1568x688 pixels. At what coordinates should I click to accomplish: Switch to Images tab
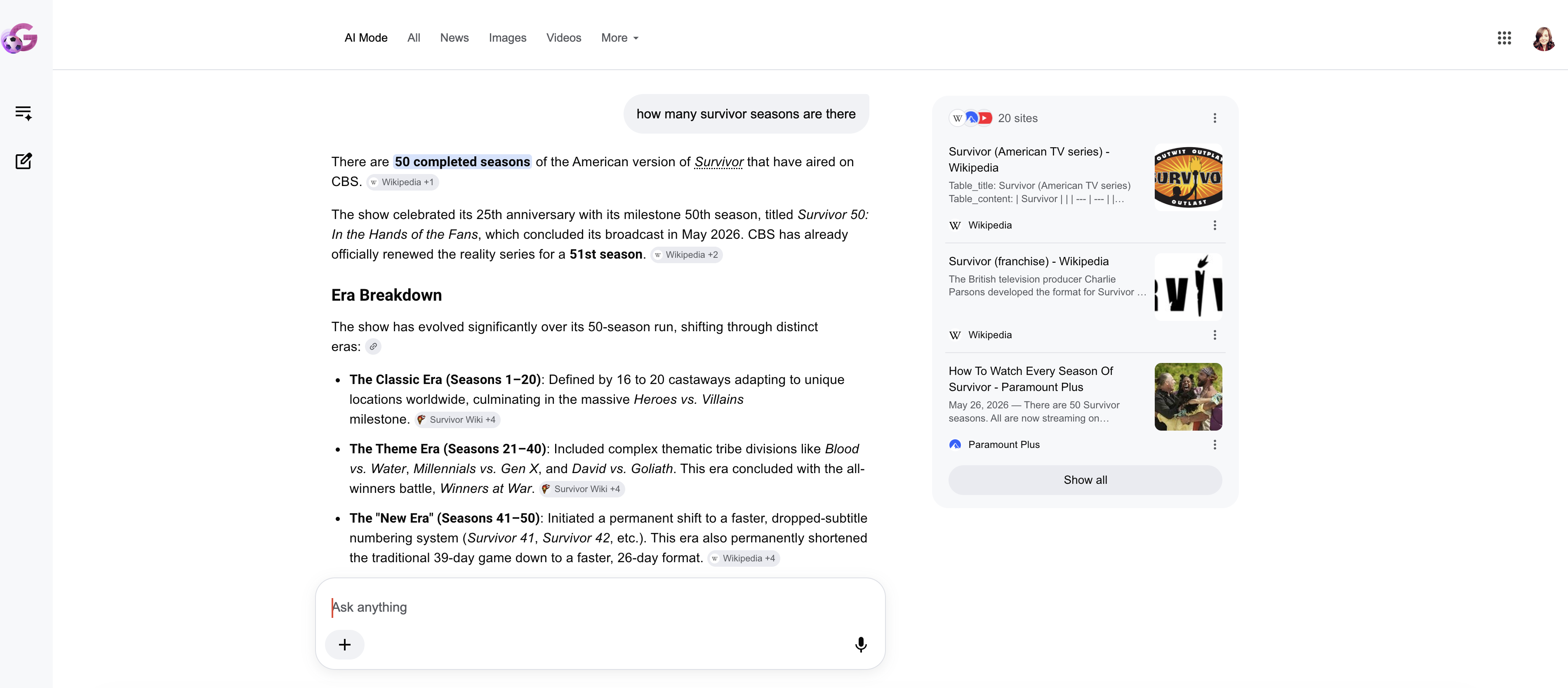(507, 38)
